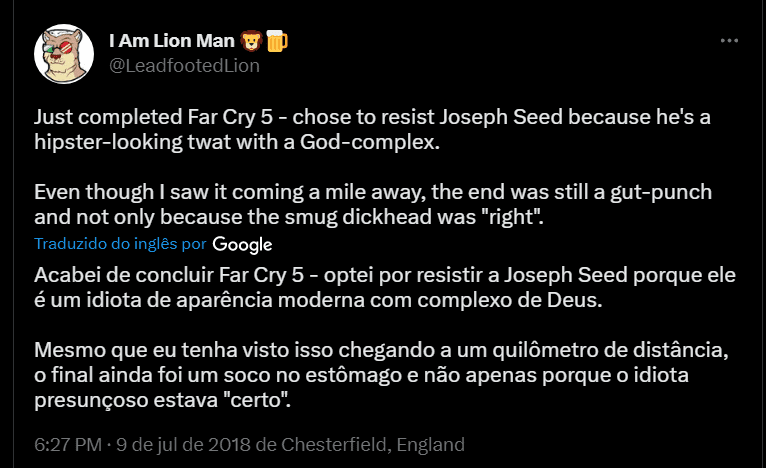
Task: Open the three-dot more options menu
Action: 730,41
